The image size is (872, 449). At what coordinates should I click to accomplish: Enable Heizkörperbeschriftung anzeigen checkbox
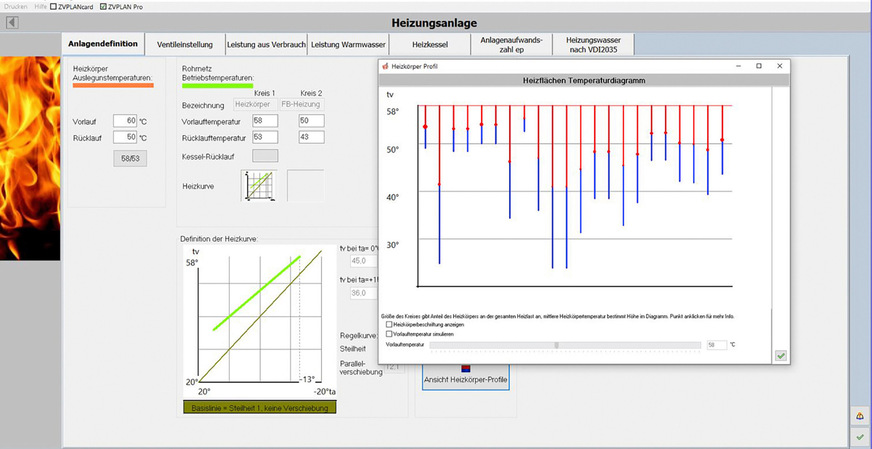[x=389, y=324]
